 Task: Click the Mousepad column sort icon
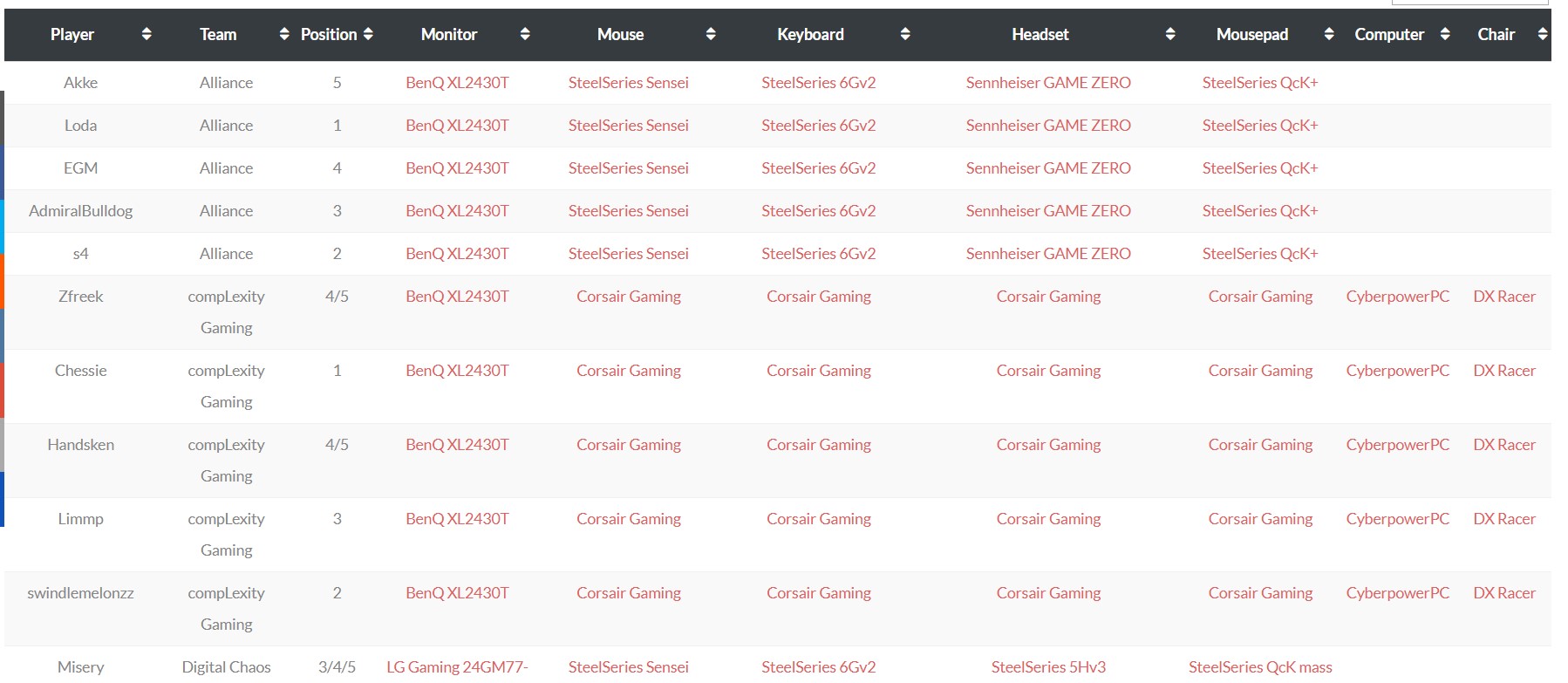click(x=1329, y=34)
